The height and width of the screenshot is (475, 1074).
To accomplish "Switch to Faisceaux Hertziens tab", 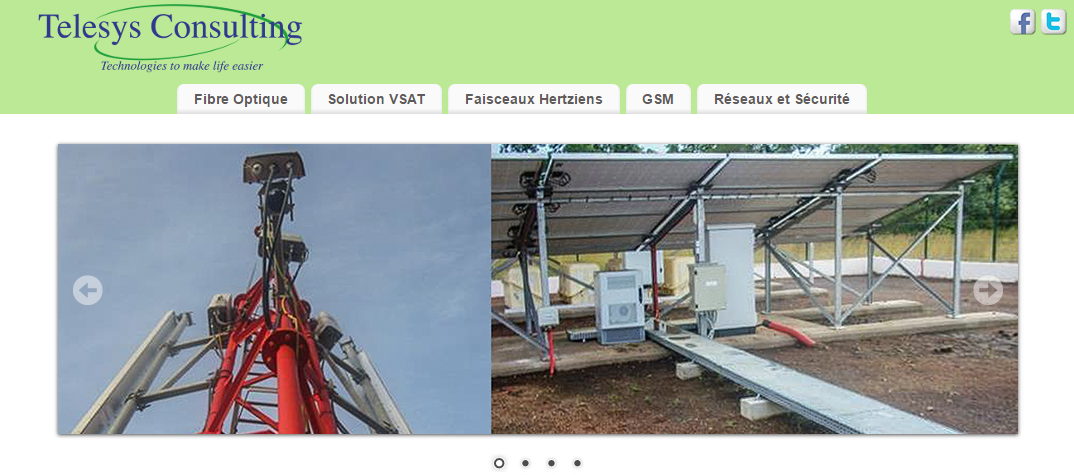I will click(x=534, y=99).
